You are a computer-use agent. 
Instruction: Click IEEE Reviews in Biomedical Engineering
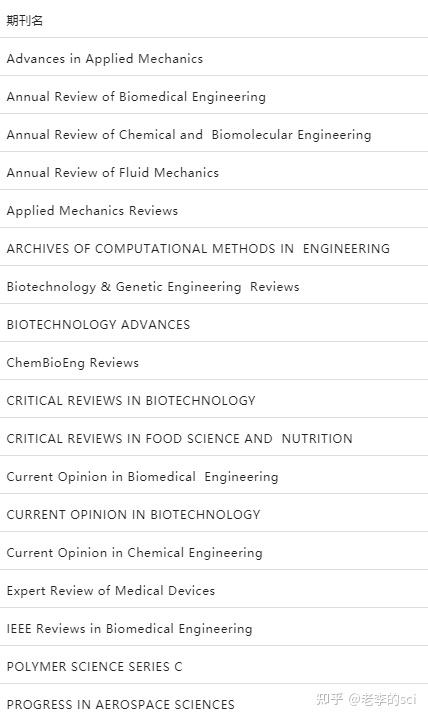click(x=129, y=629)
